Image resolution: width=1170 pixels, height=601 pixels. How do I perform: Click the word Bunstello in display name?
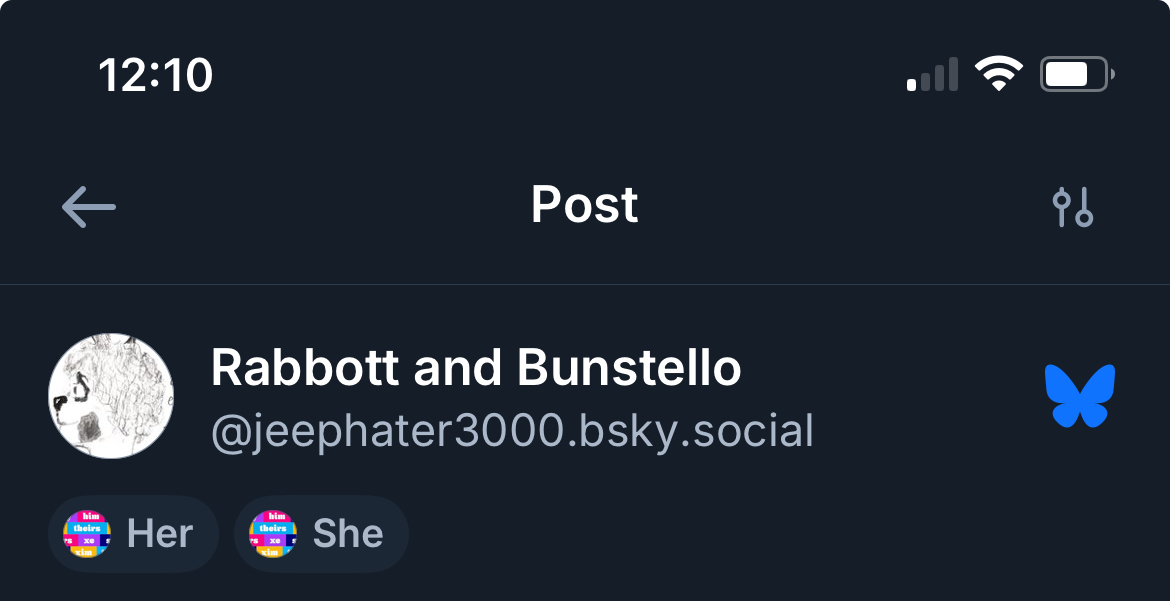pos(630,369)
